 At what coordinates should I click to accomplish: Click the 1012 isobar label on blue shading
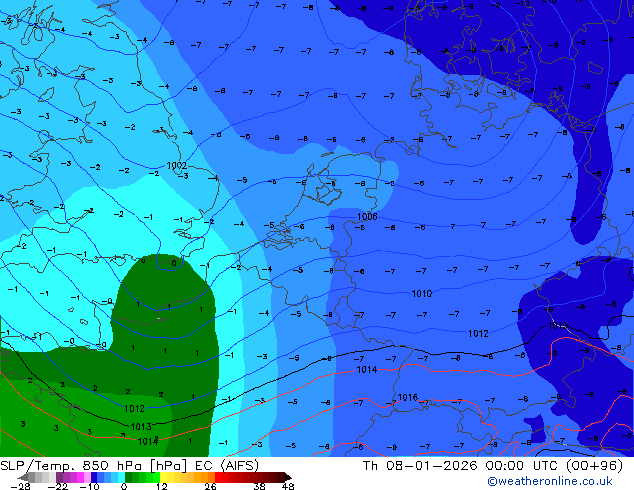coord(478,334)
